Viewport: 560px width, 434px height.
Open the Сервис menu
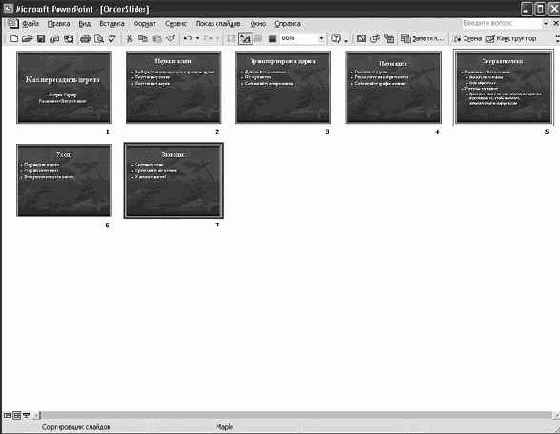tap(176, 24)
